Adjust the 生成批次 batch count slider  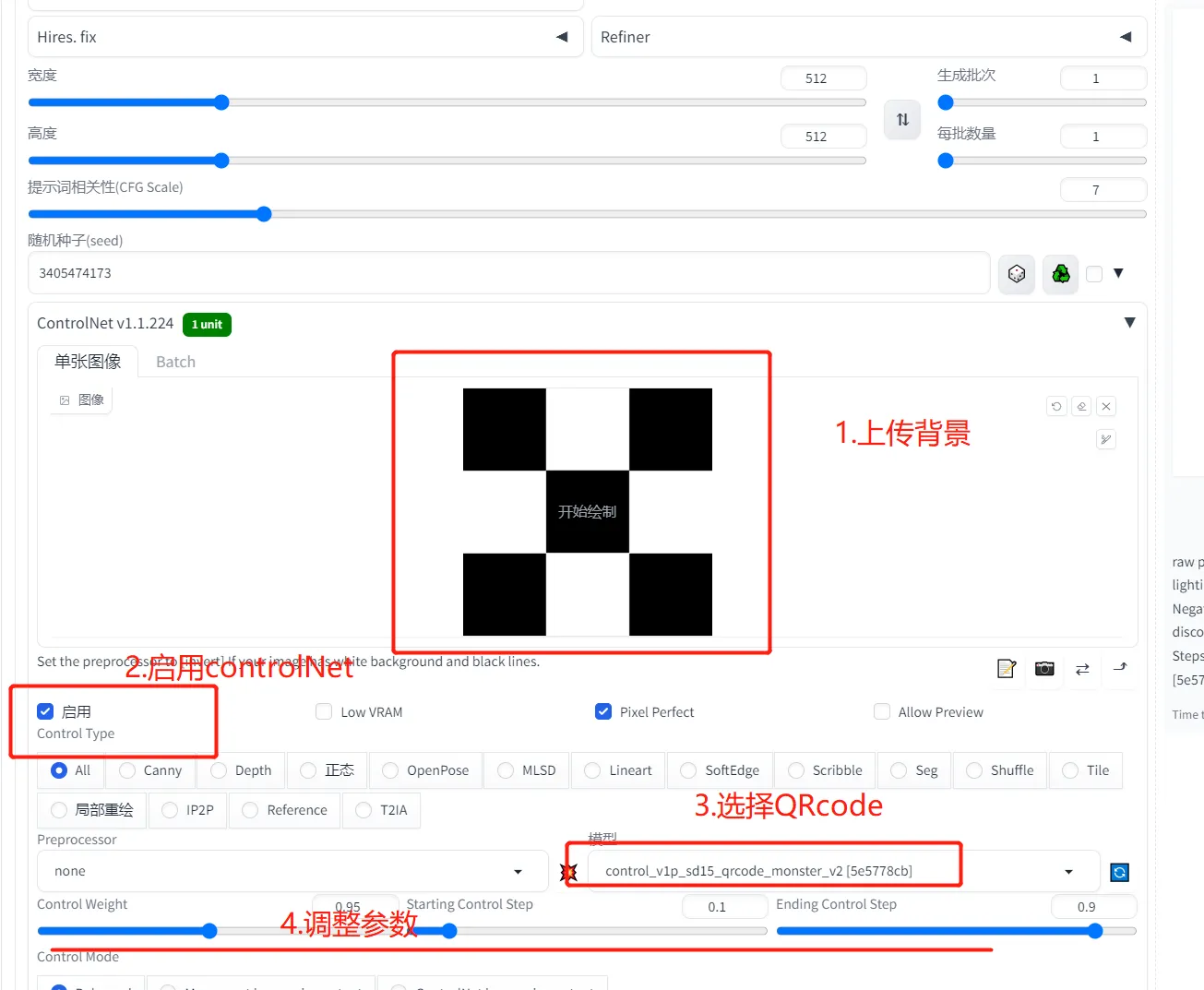[1042, 102]
